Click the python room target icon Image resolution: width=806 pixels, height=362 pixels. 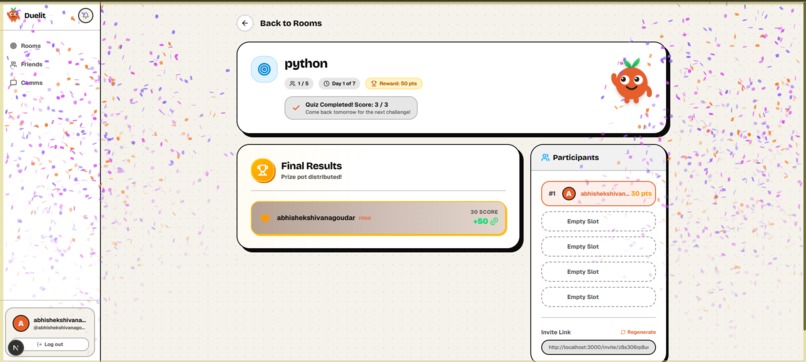[264, 69]
